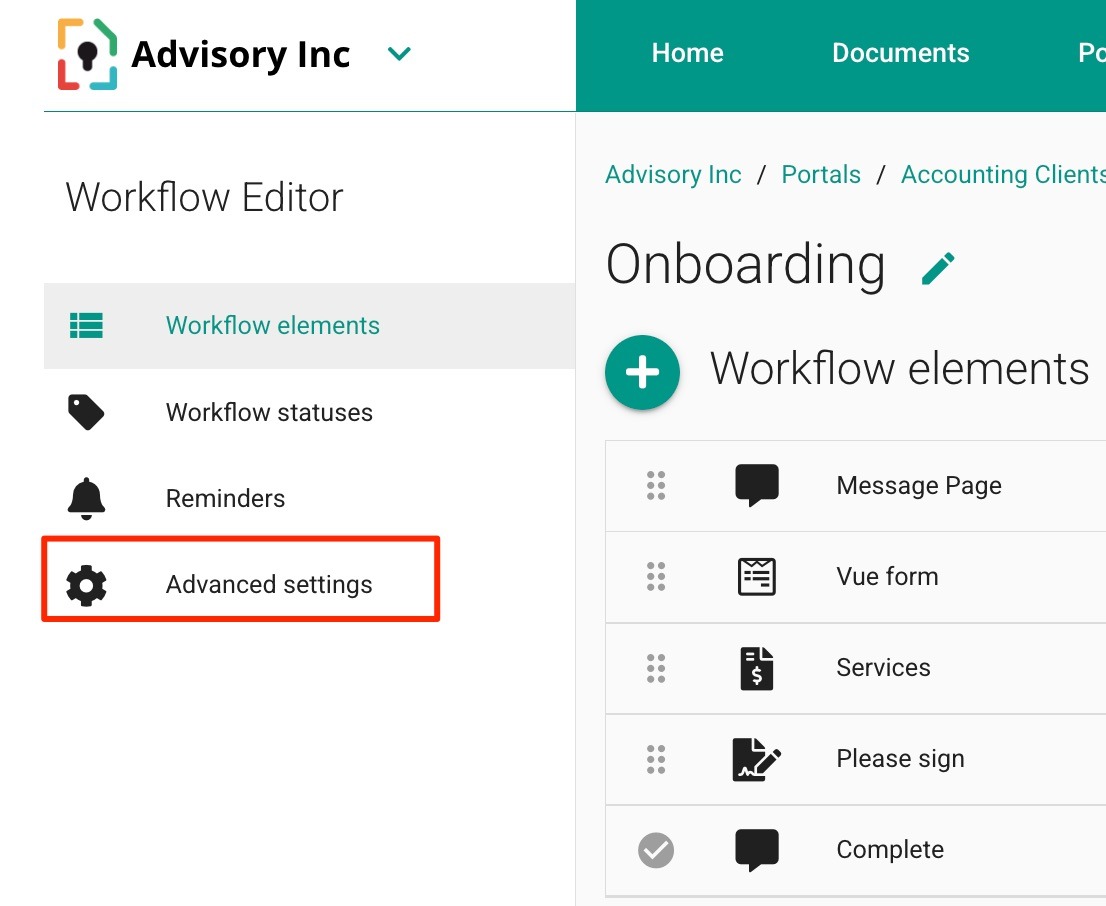Switch to the Documents tab
1106x906 pixels.
899,53
